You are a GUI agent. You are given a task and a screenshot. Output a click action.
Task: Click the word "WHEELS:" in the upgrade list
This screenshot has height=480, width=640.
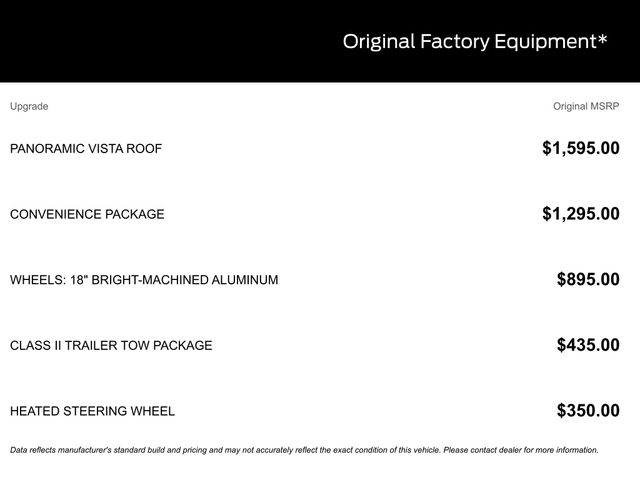(x=35, y=280)
